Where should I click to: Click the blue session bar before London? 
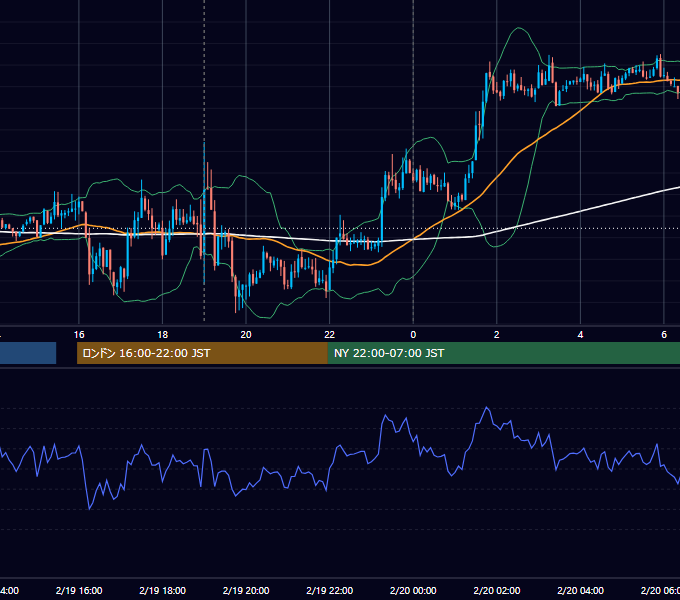(x=28, y=353)
